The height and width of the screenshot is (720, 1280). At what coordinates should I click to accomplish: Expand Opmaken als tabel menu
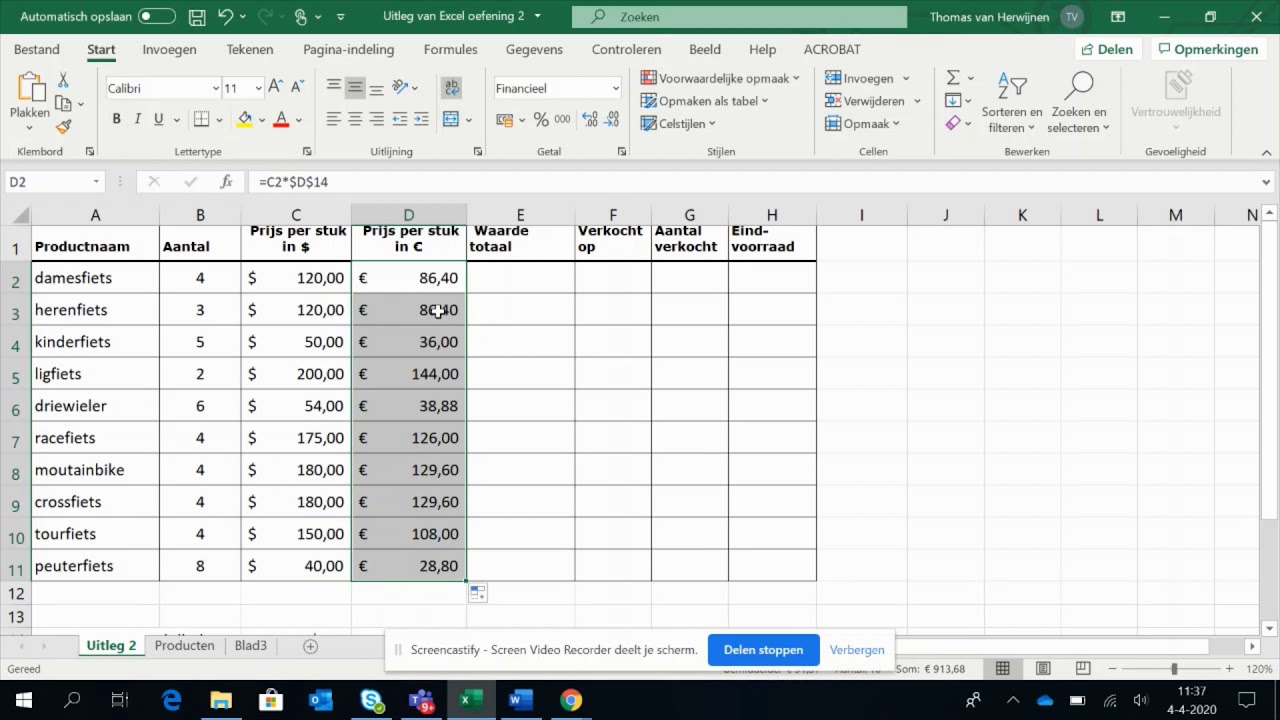pos(704,101)
